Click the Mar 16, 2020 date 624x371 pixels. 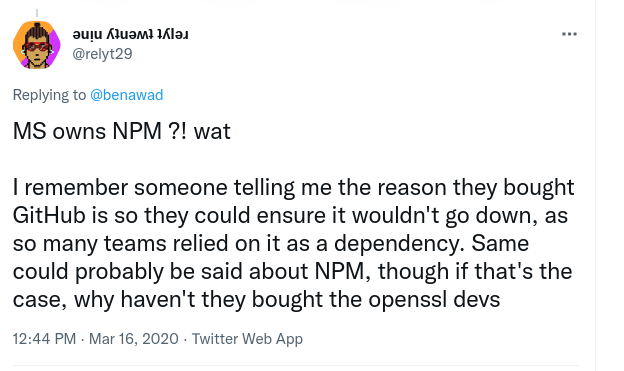click(134, 339)
